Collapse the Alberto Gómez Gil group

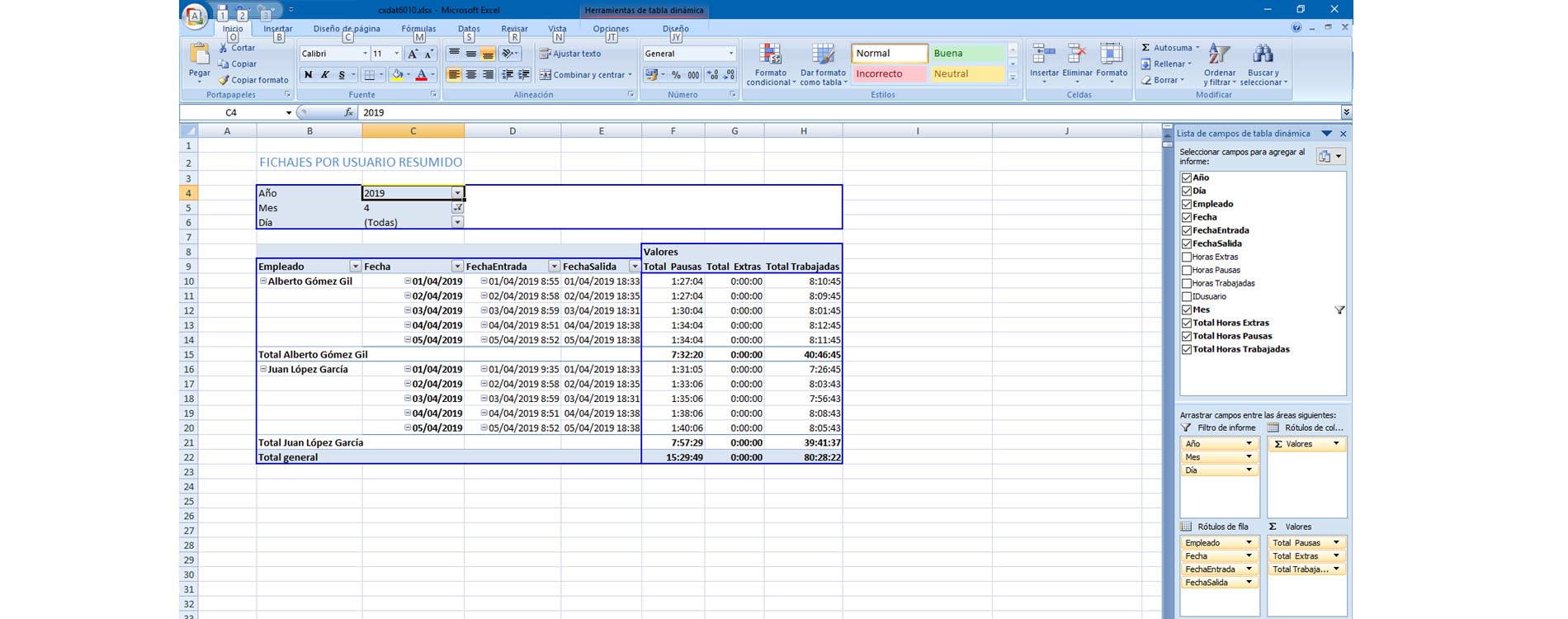point(263,281)
